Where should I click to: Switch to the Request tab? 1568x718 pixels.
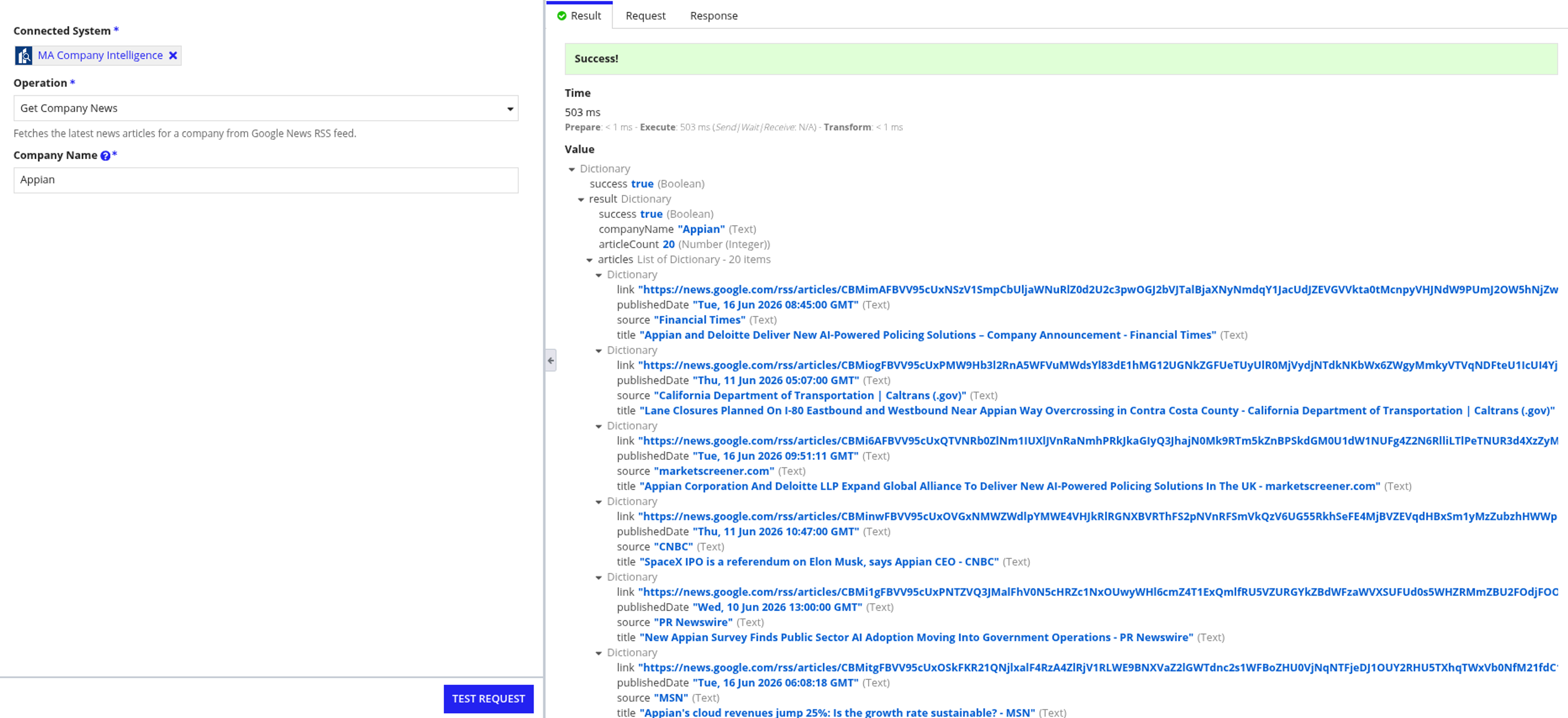(645, 16)
